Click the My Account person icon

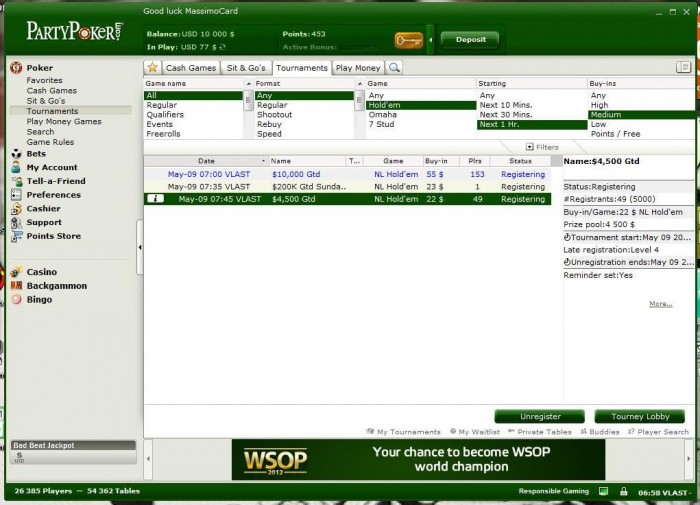pos(16,167)
